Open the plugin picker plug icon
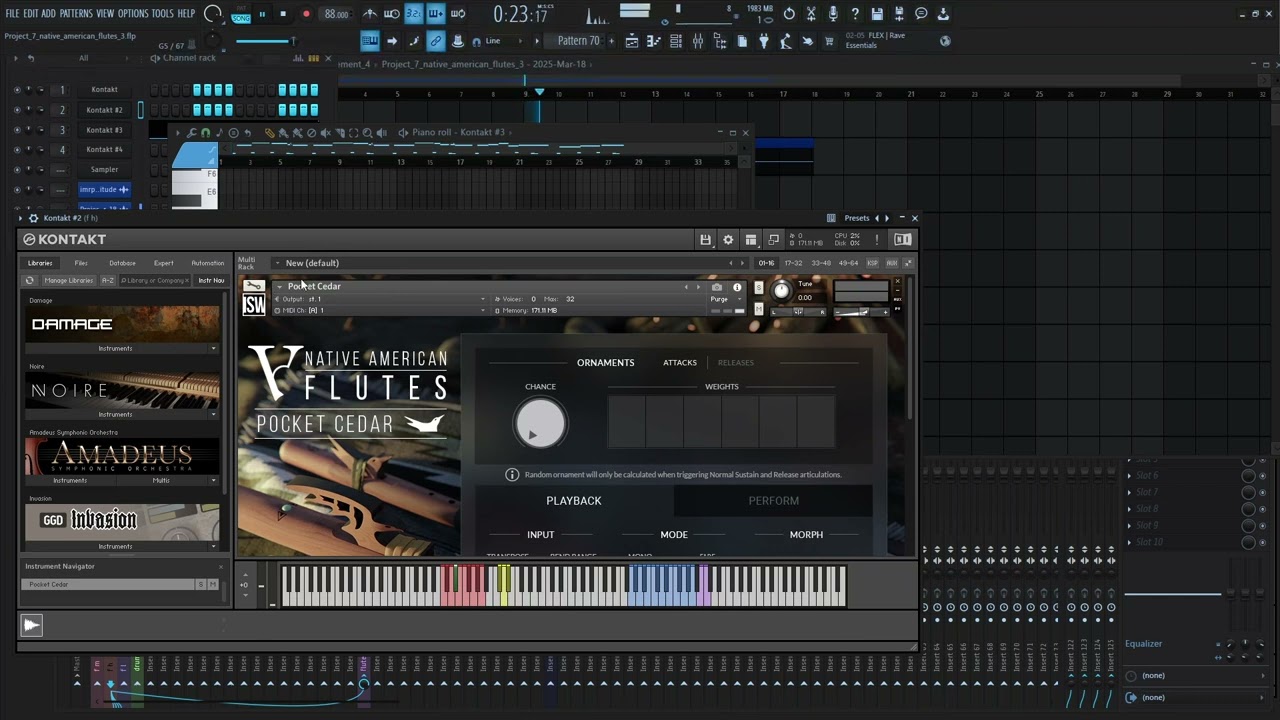Screen dimensions: 1280x720 tap(764, 41)
